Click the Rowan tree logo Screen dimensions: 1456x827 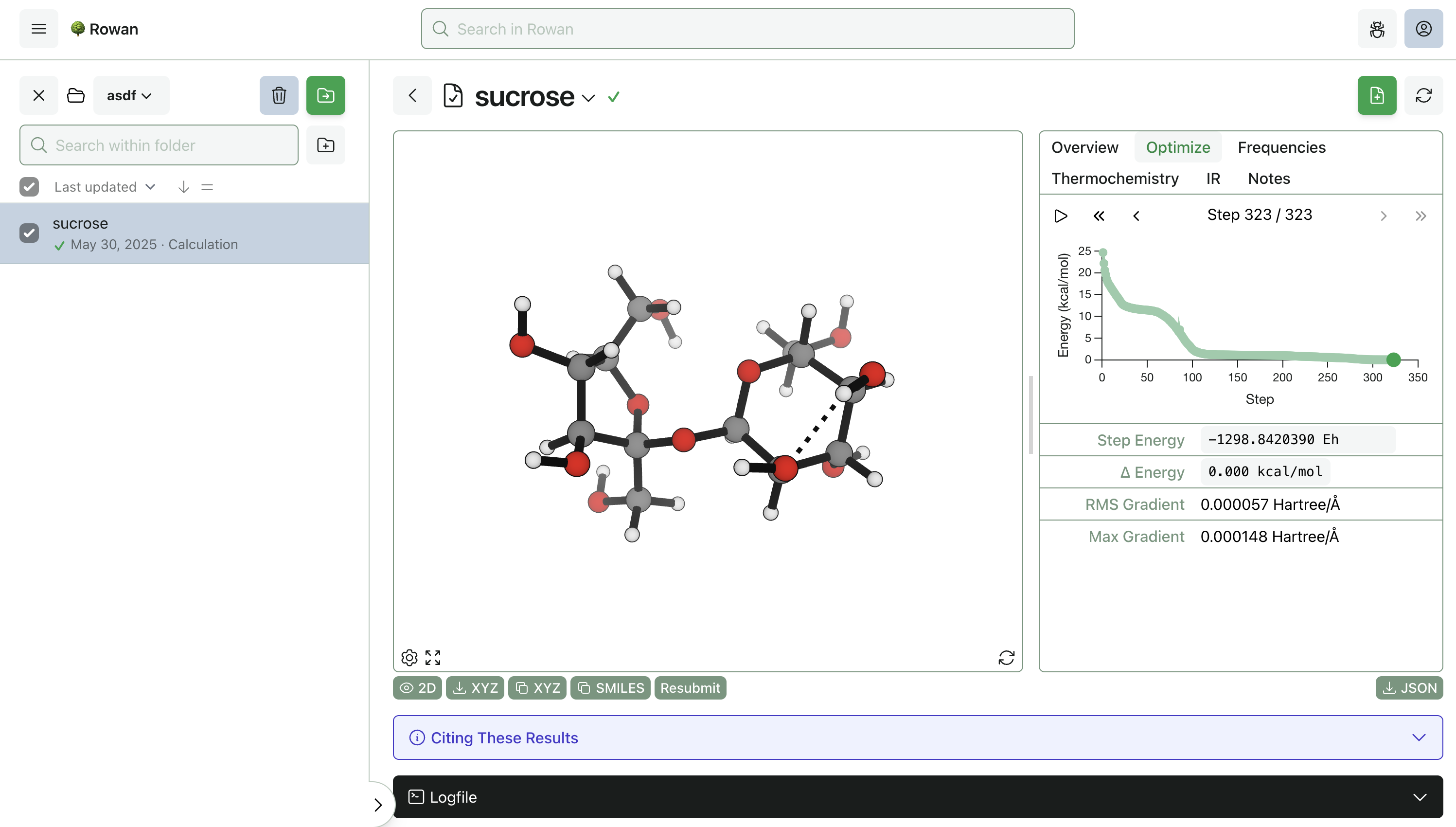[78, 29]
